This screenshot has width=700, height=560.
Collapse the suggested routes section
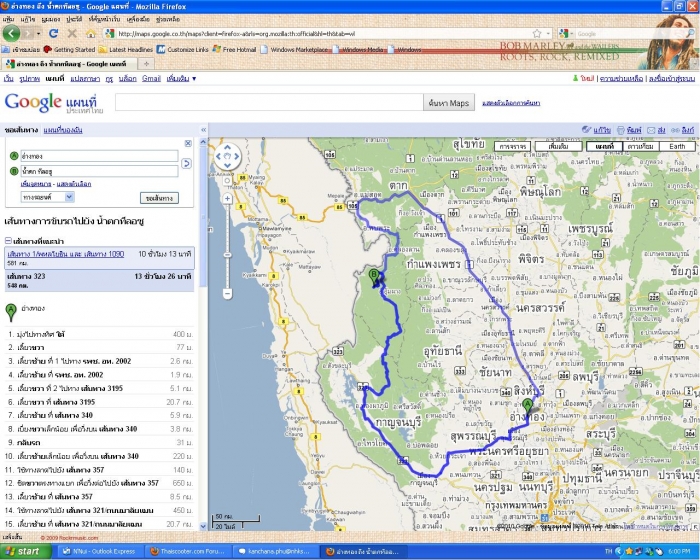coord(8,240)
